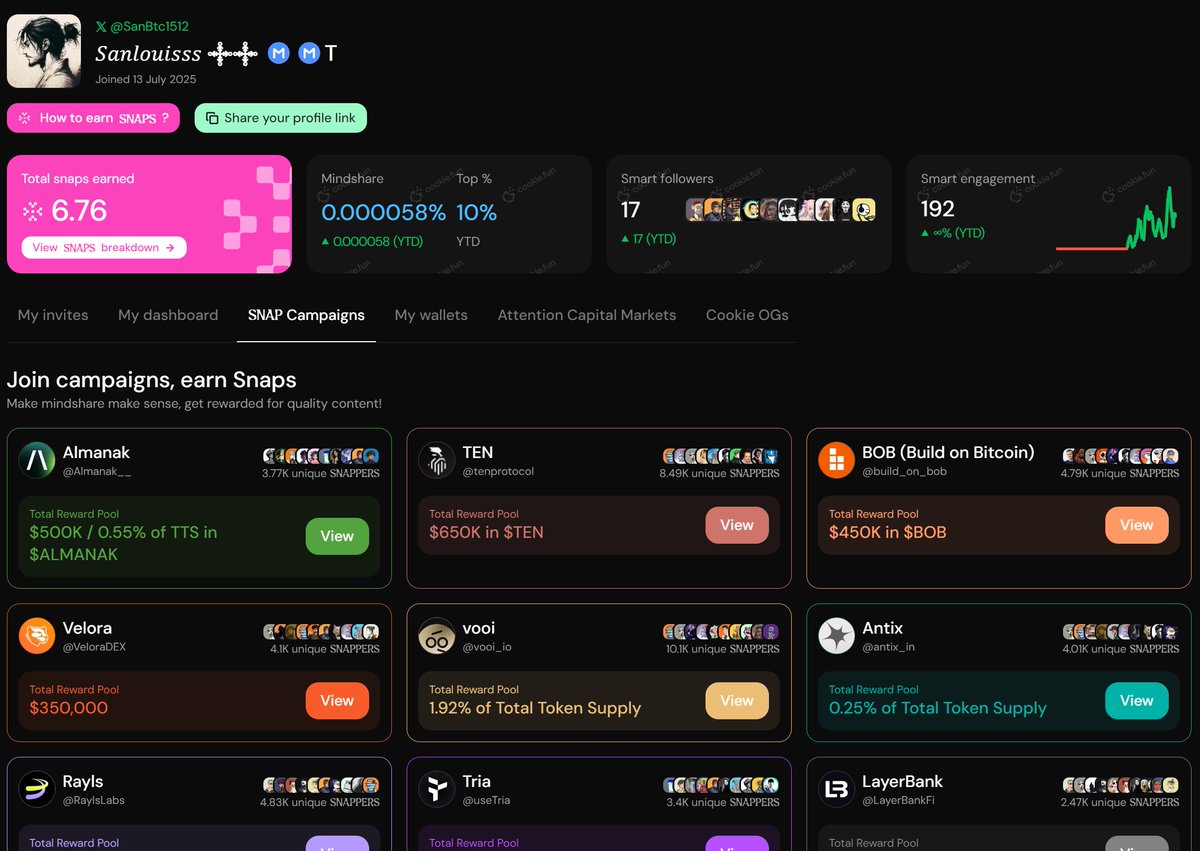View the vooi campaign
1200x851 pixels.
coord(737,701)
